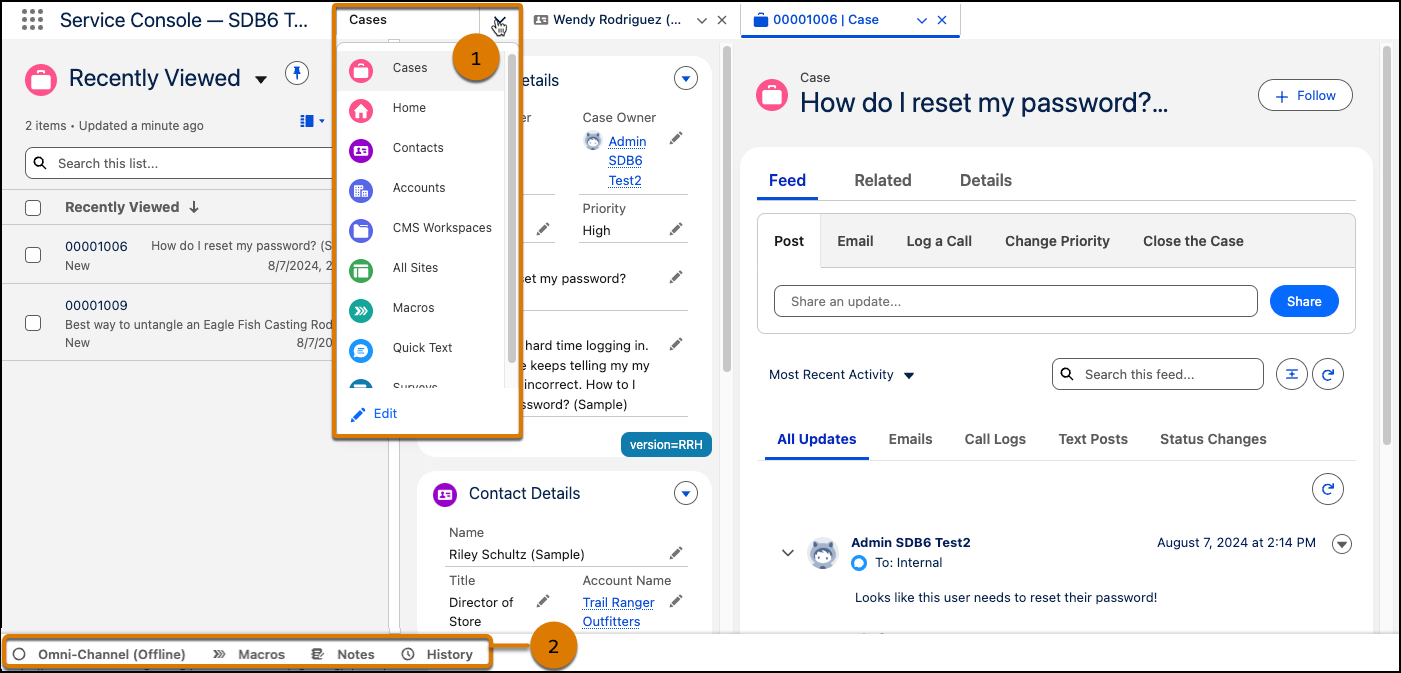The height and width of the screenshot is (673, 1401).
Task: Open History in the utility bar
Action: click(438, 654)
